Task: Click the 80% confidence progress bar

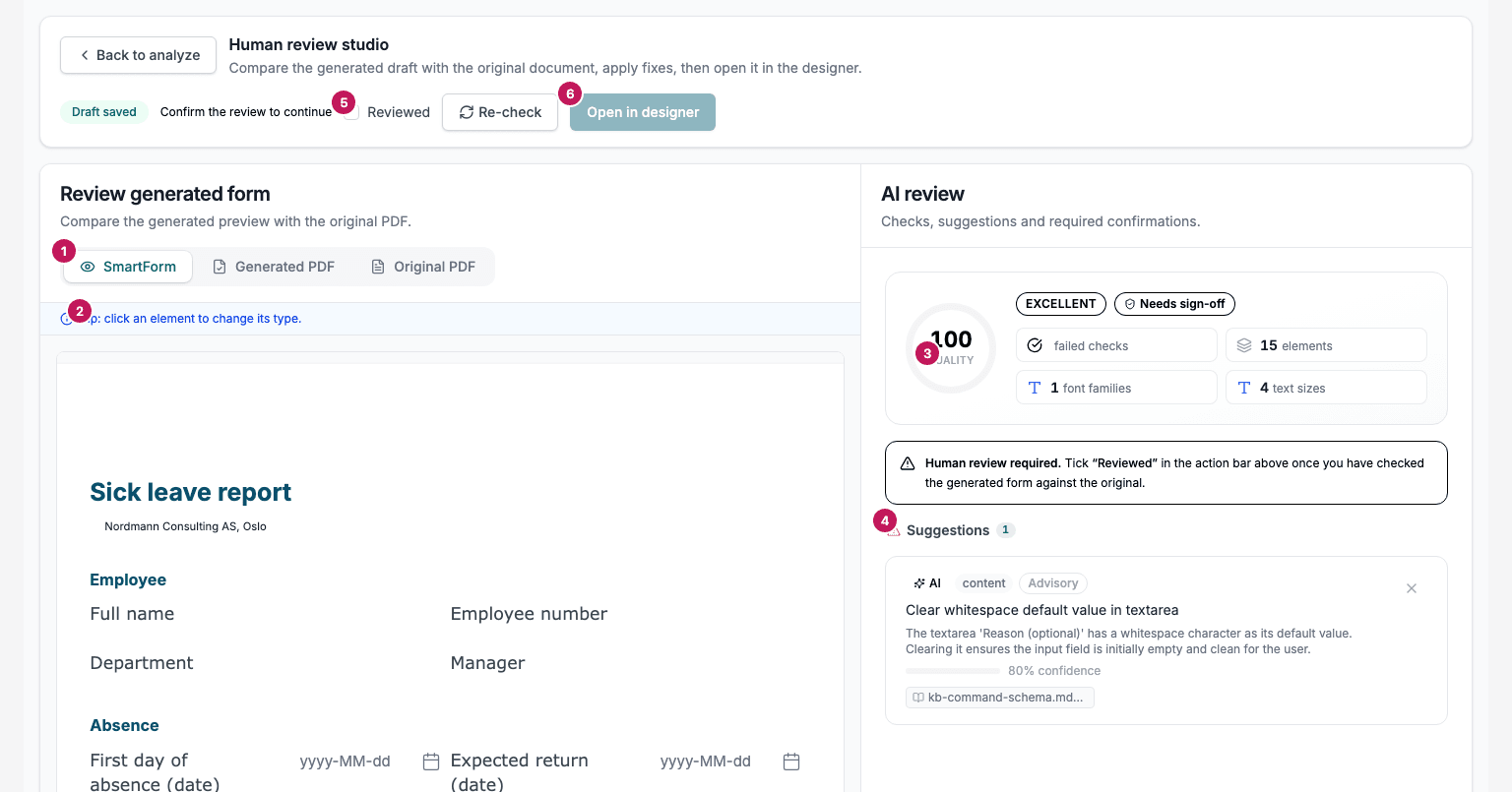Action: 953,671
